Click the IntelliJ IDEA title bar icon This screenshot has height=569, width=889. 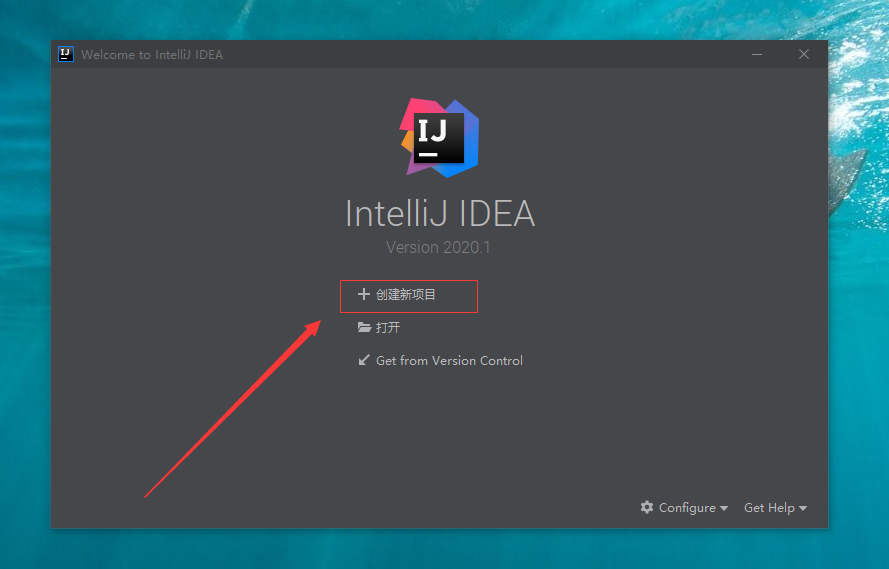(x=66, y=54)
